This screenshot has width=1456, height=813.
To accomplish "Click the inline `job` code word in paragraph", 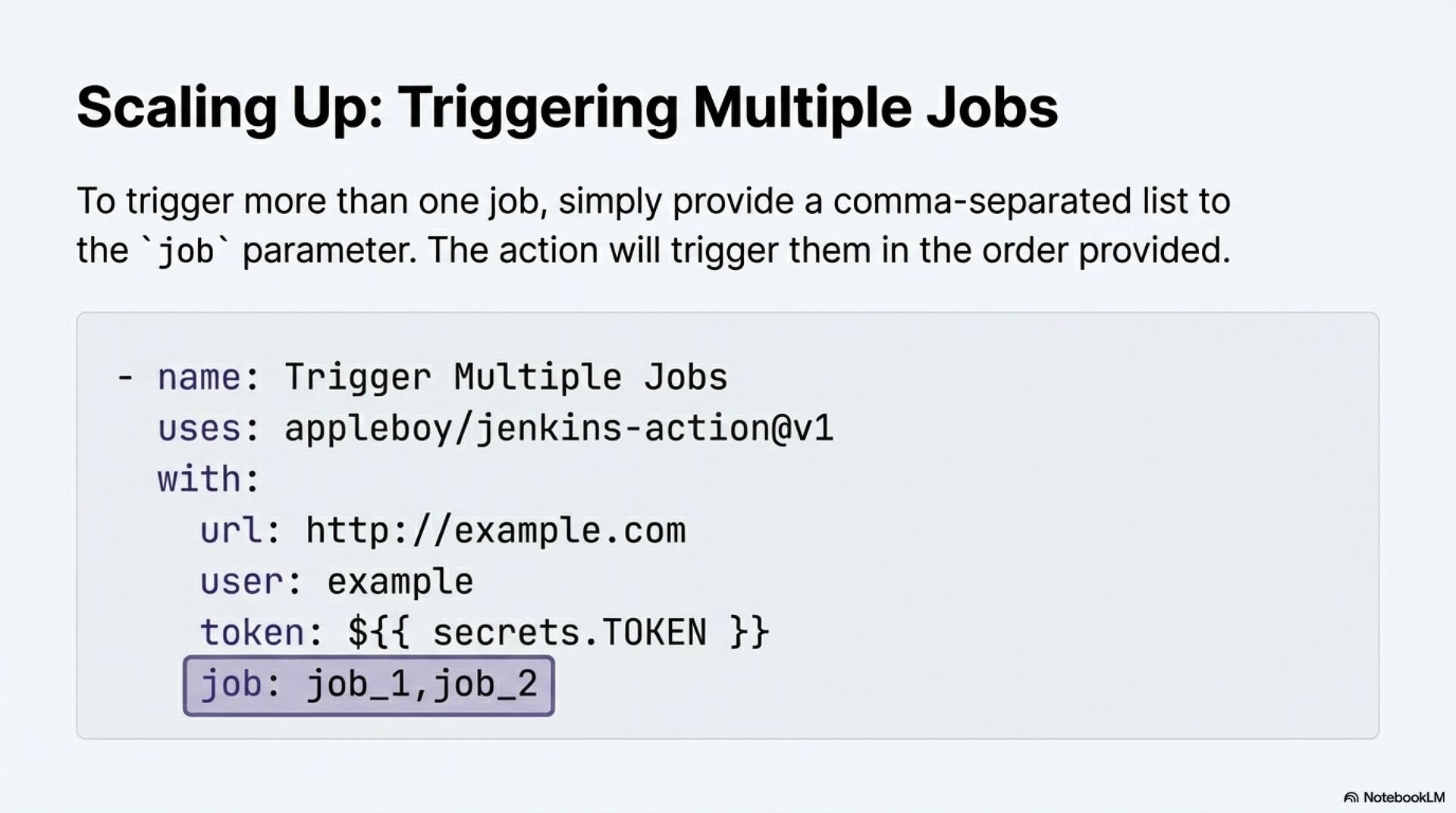I will pyautogui.click(x=185, y=250).
